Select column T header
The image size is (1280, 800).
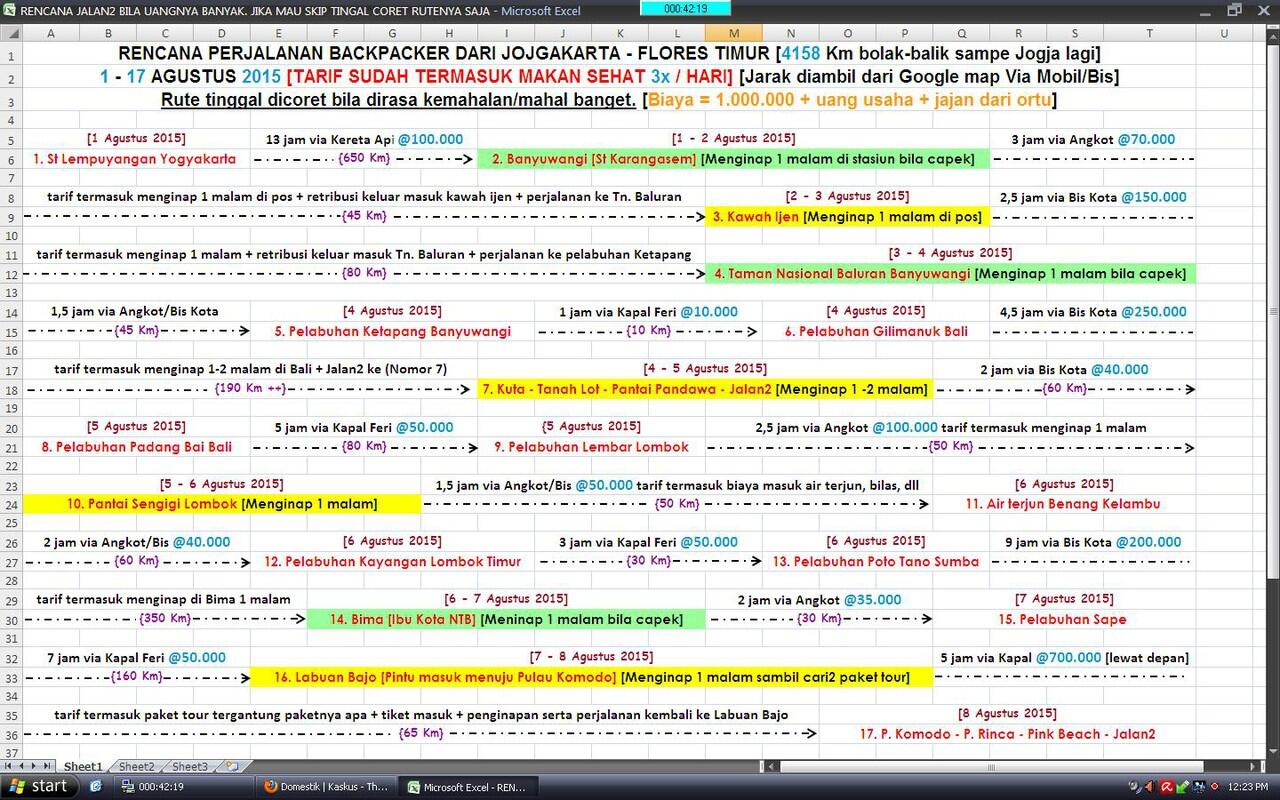pos(1150,33)
